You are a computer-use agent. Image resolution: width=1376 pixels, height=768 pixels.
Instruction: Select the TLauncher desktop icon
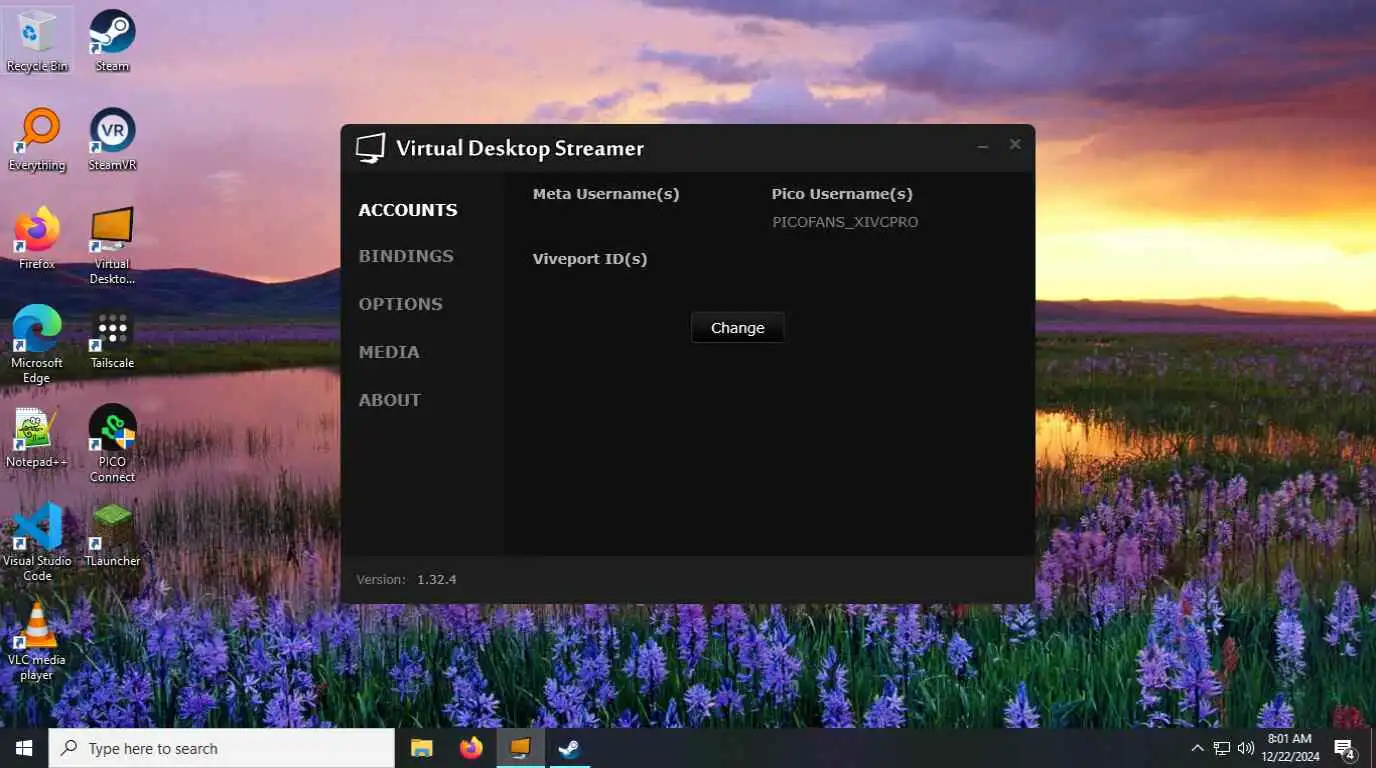coord(112,535)
